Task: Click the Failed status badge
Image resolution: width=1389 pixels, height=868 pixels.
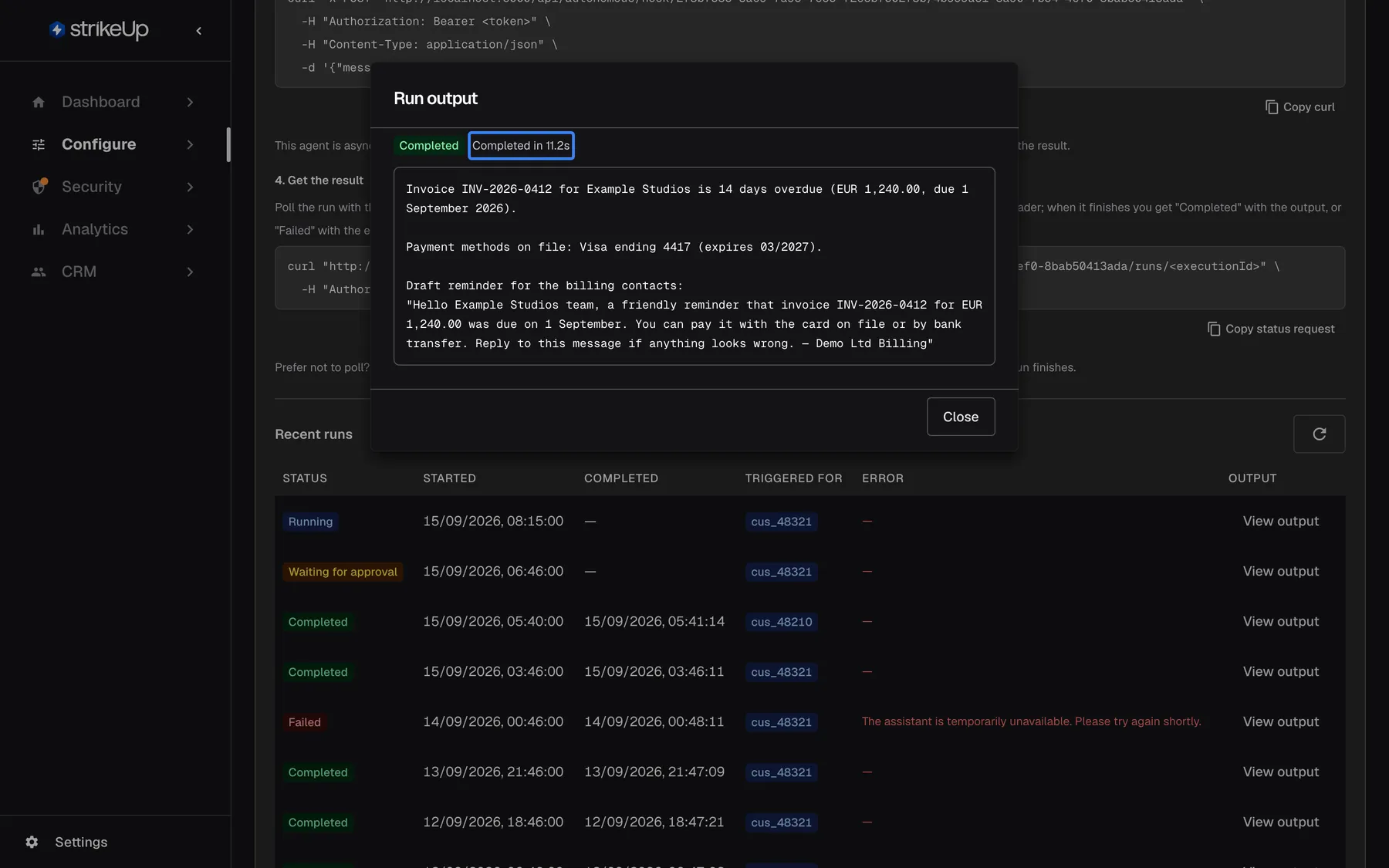Action: [x=304, y=722]
